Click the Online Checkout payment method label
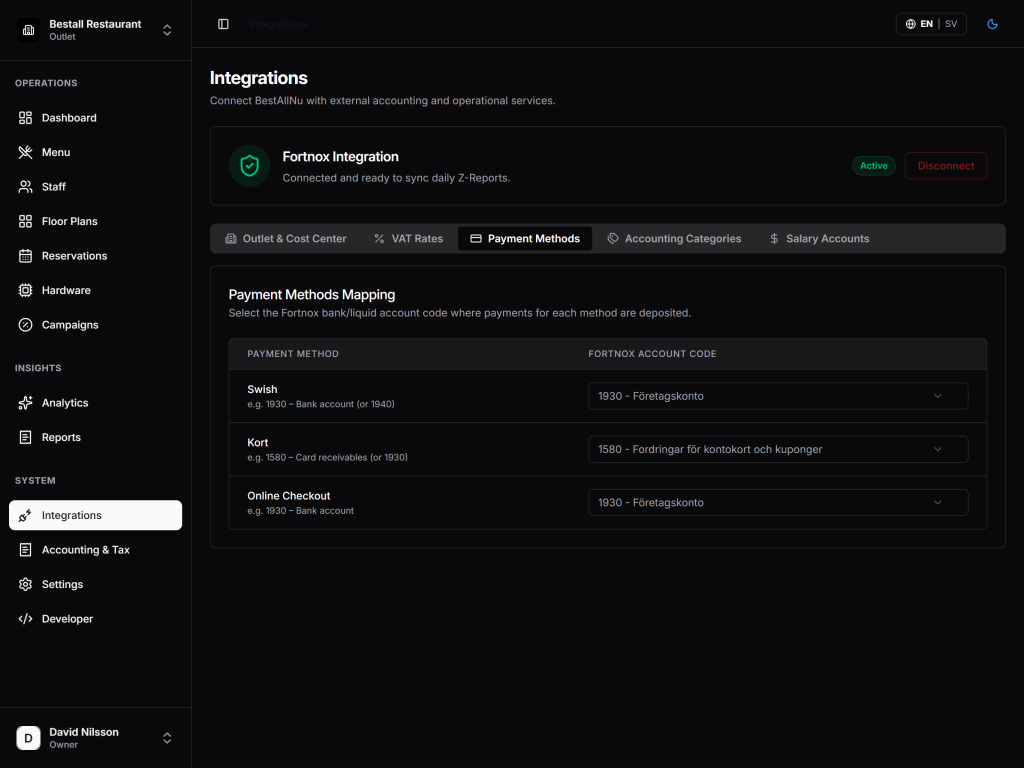Image resolution: width=1024 pixels, height=768 pixels. [289, 496]
